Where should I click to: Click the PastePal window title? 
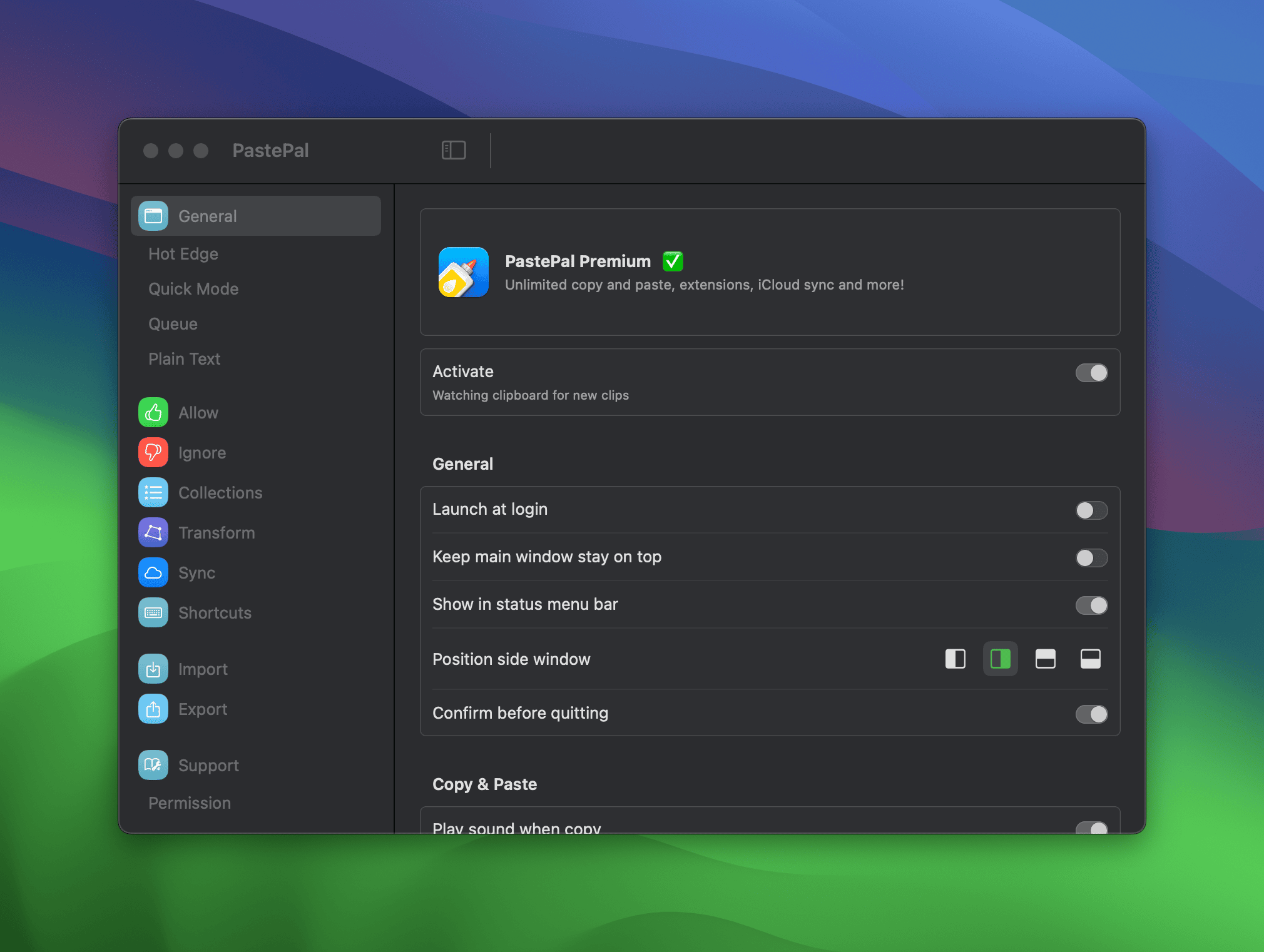point(270,150)
